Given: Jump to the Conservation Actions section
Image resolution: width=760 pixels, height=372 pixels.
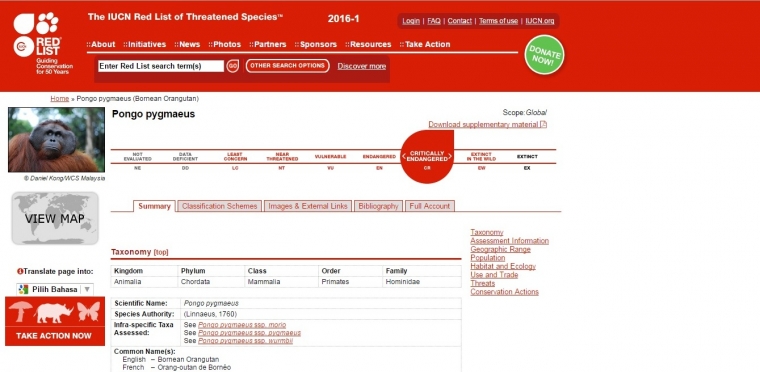Looking at the screenshot, I should coord(504,291).
